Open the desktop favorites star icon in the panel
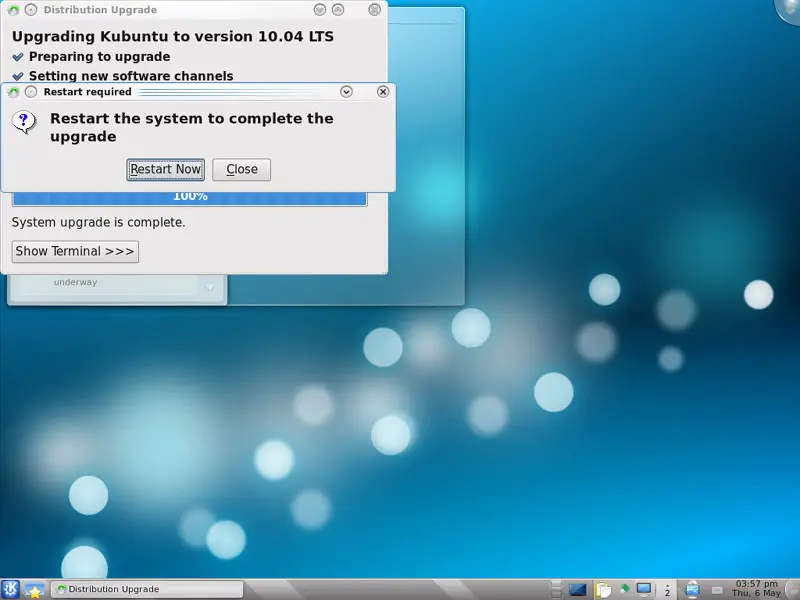800x600 pixels. tap(34, 590)
